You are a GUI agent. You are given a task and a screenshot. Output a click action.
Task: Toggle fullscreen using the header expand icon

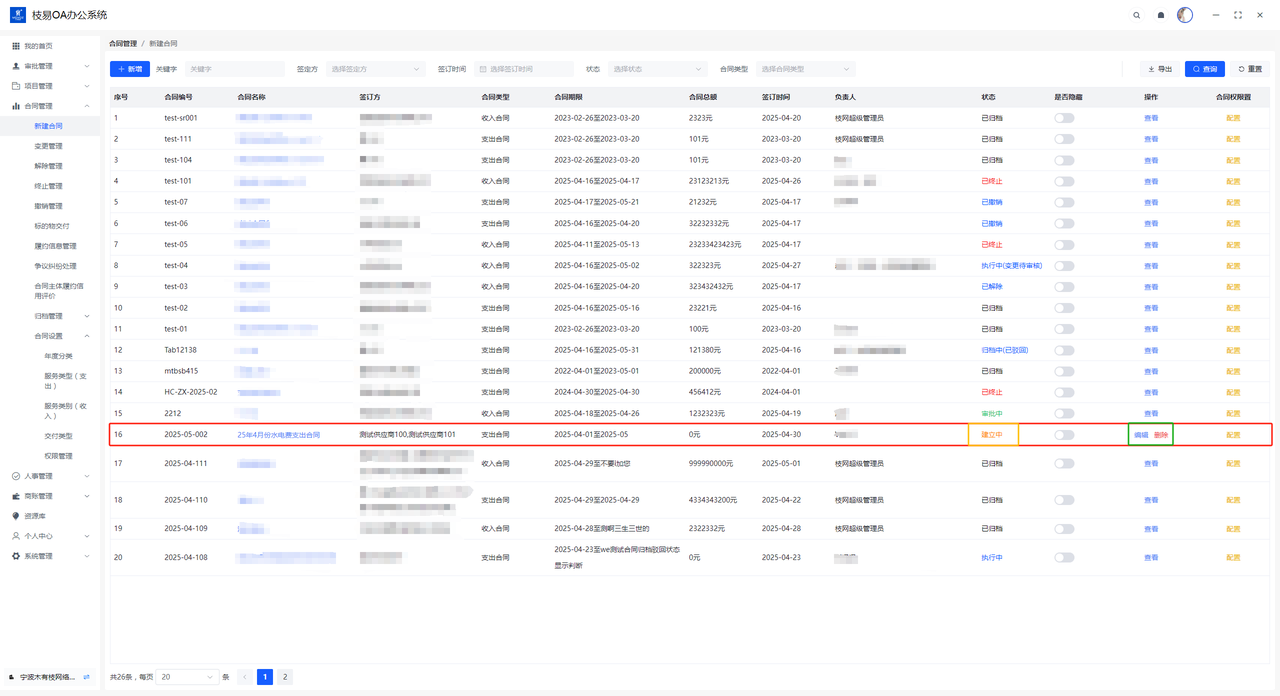point(1238,15)
